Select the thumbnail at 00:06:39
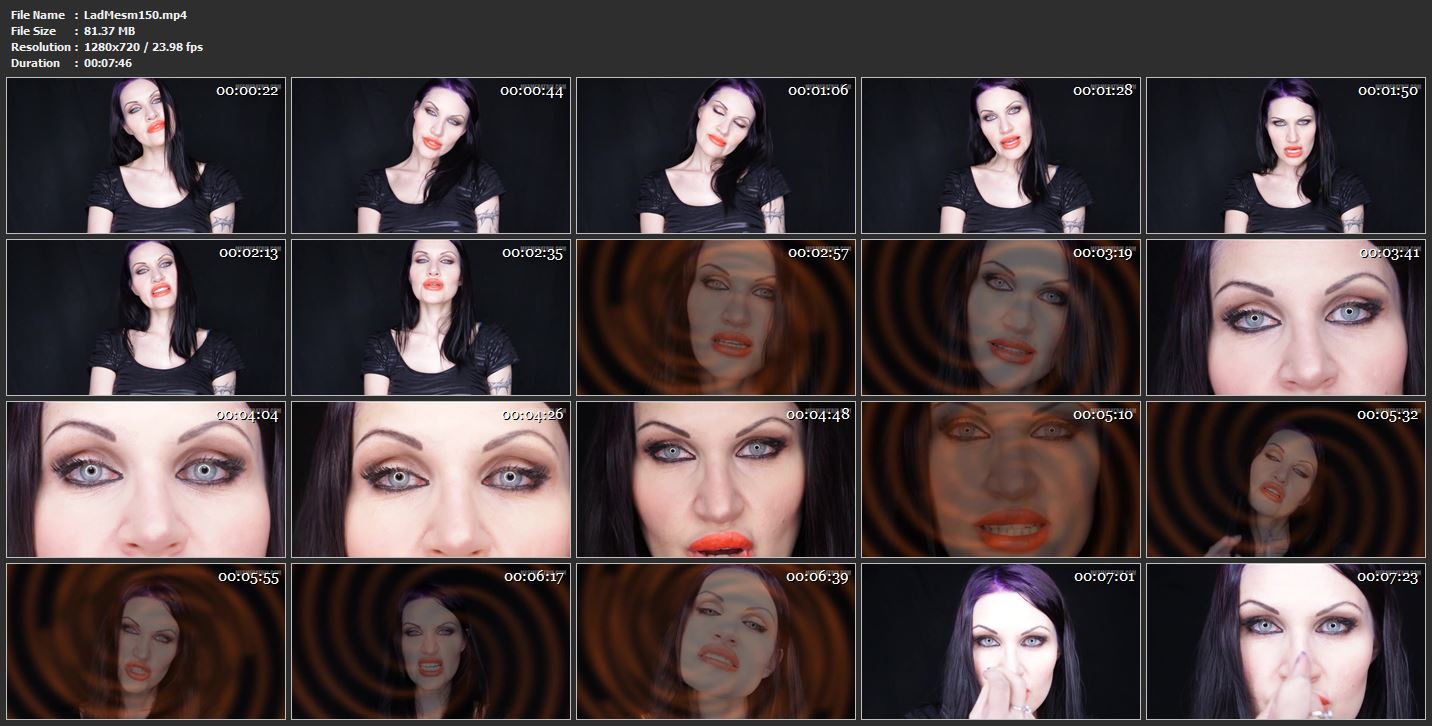 tap(716, 641)
